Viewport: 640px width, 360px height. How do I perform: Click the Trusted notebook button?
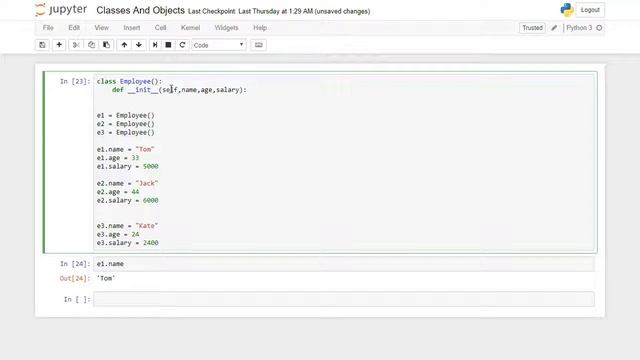pos(532,28)
